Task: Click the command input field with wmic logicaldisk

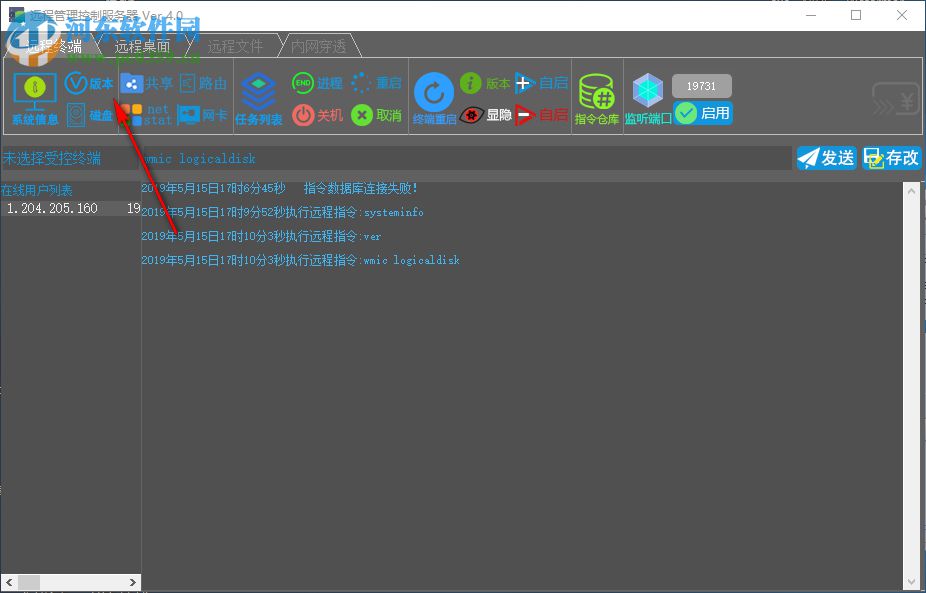Action: point(466,158)
